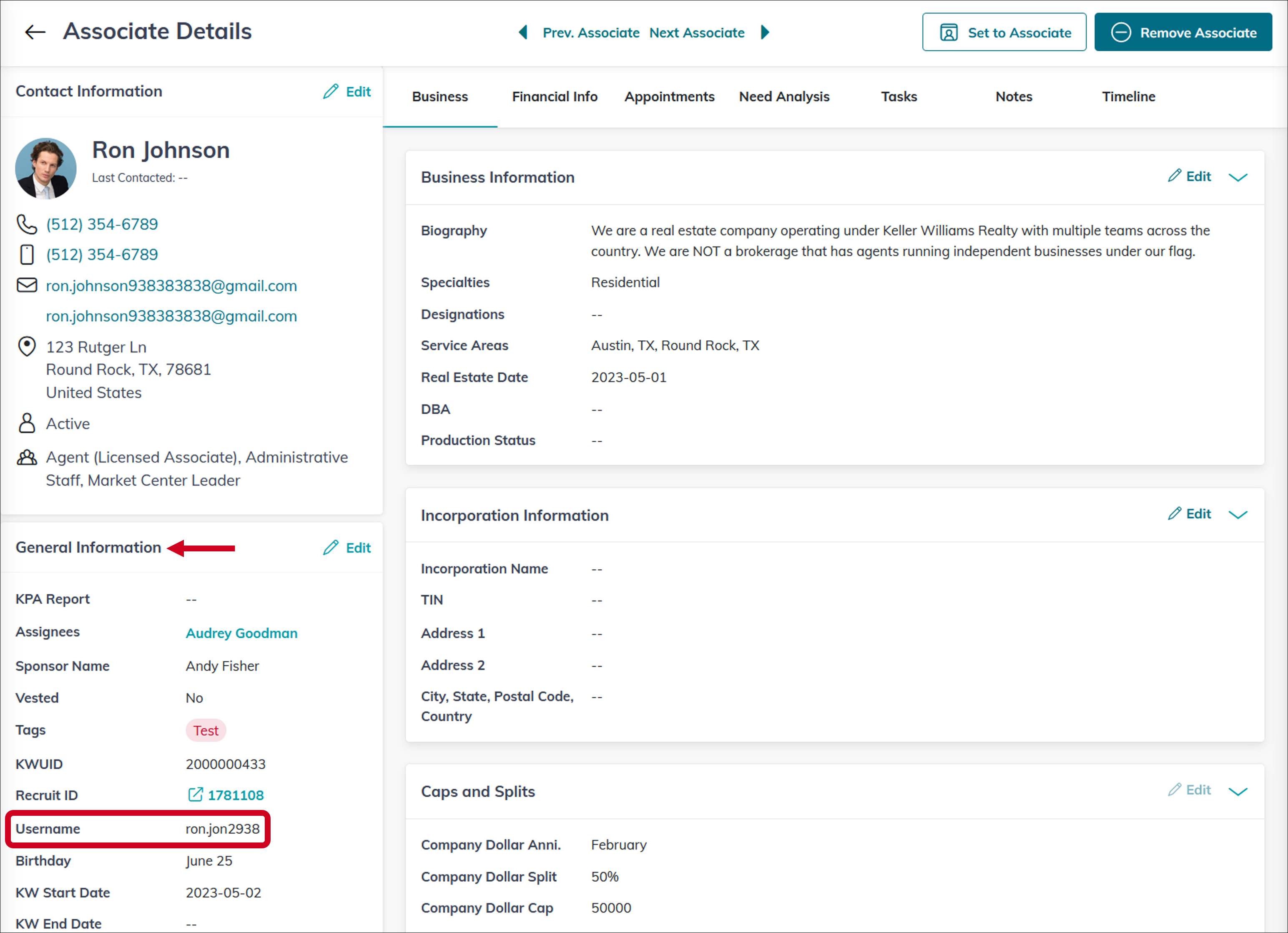Edit the General Information section
The image size is (1288, 933).
(358, 548)
